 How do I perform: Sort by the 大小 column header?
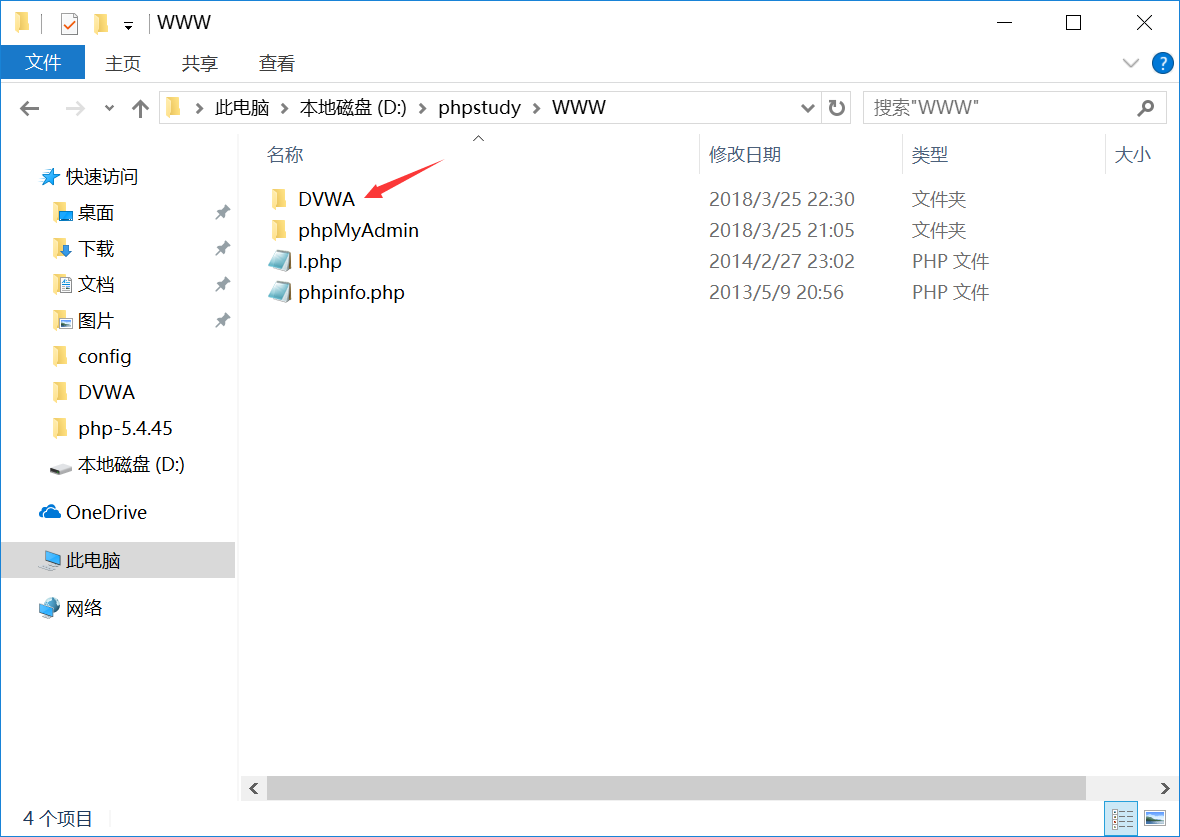pos(1132,154)
